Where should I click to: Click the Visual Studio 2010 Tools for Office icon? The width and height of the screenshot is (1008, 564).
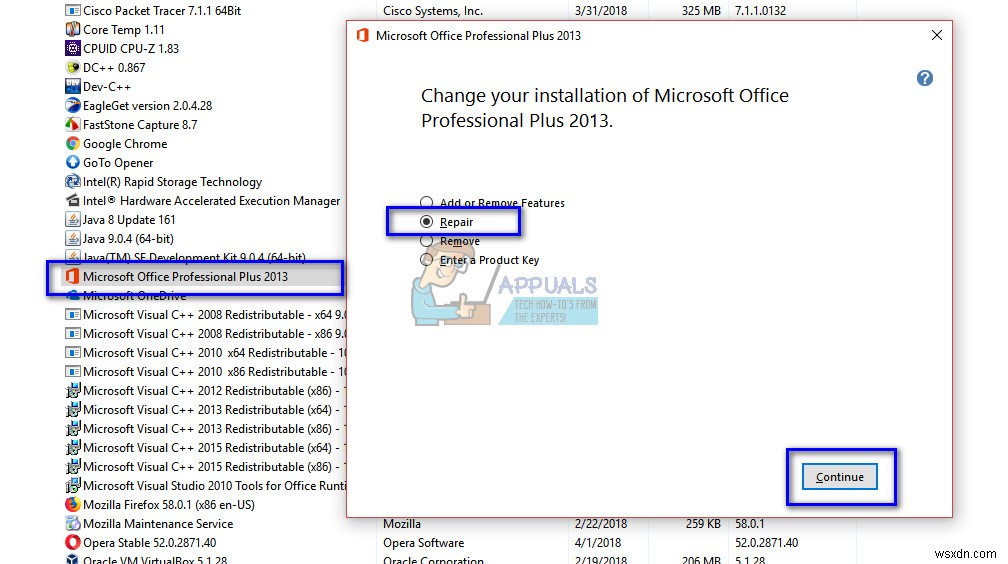pos(73,486)
